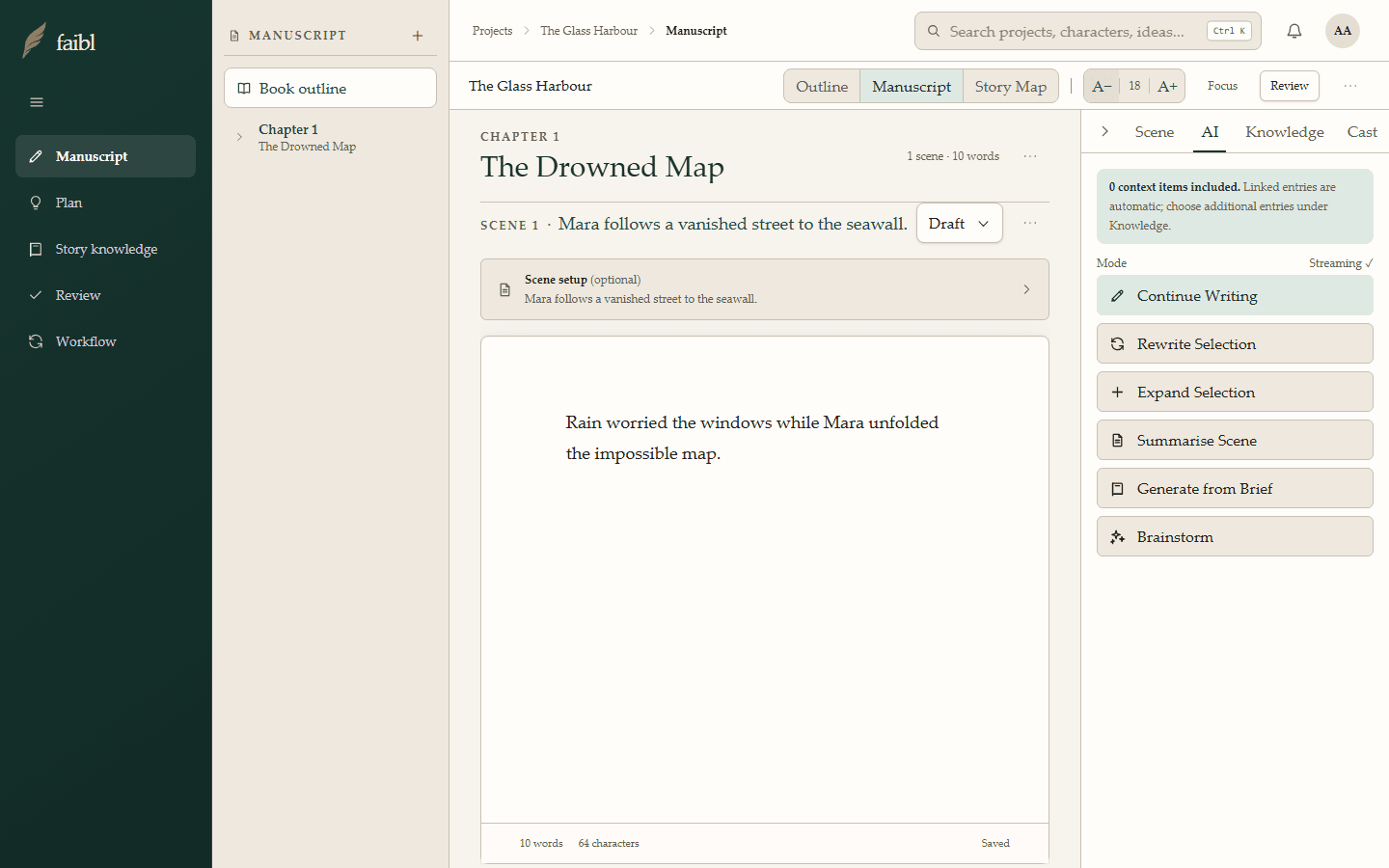1389x868 pixels.
Task: Choose Rewrite Selection
Action: coord(1235,343)
